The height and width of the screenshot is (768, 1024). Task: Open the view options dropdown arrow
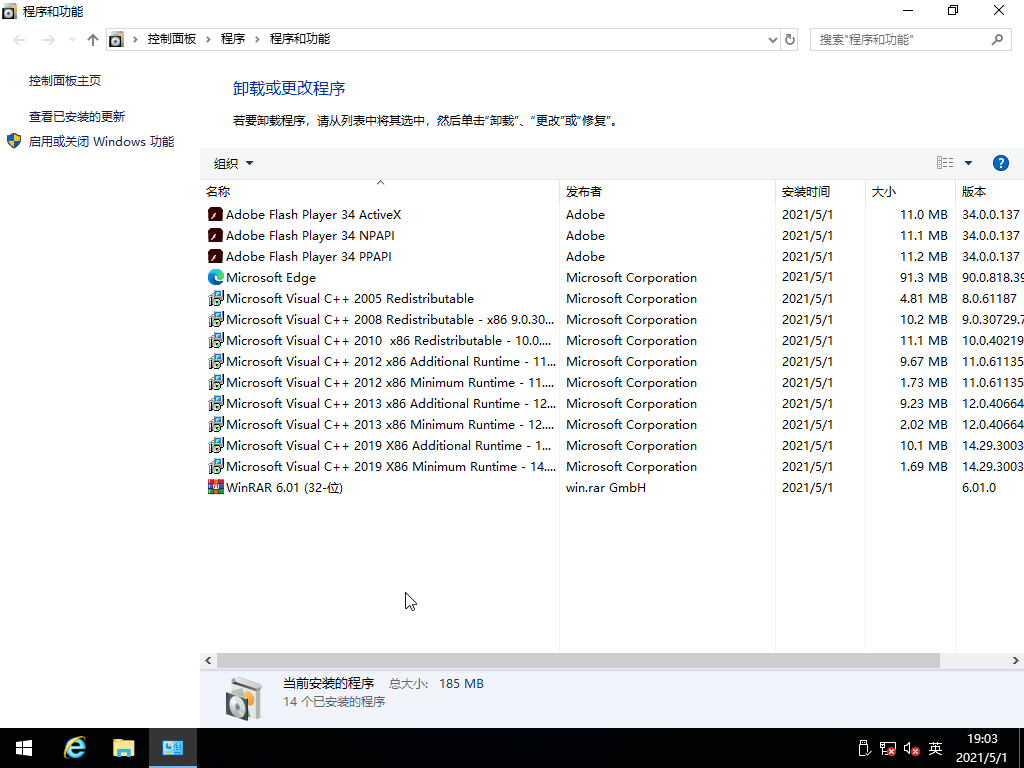coord(966,162)
